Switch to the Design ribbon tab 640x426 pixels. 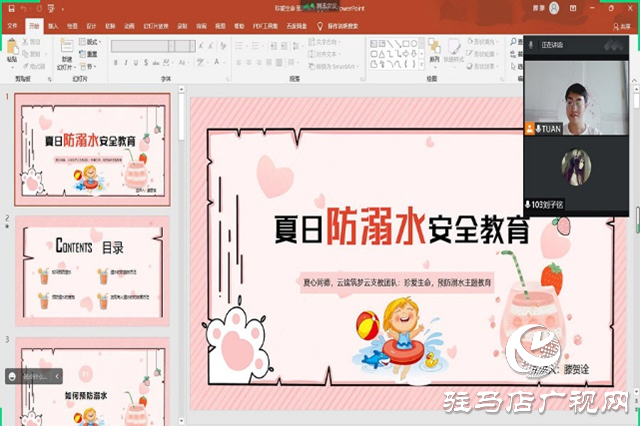coord(91,25)
